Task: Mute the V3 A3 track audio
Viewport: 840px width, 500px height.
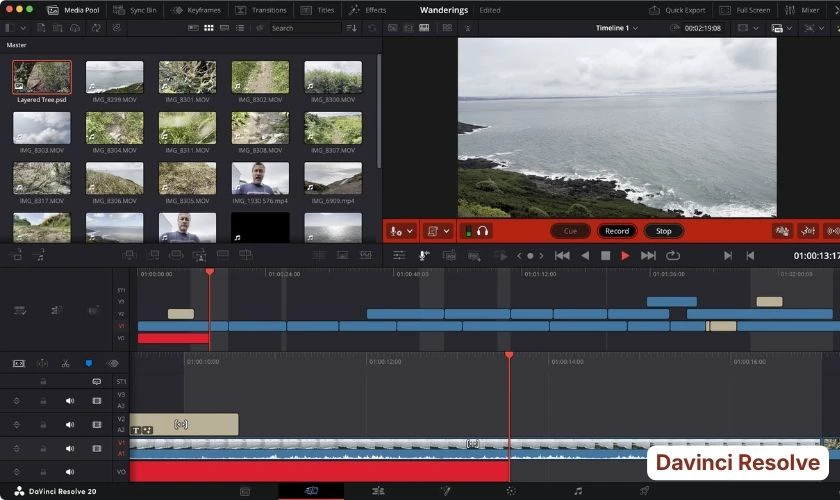Action: (70, 401)
